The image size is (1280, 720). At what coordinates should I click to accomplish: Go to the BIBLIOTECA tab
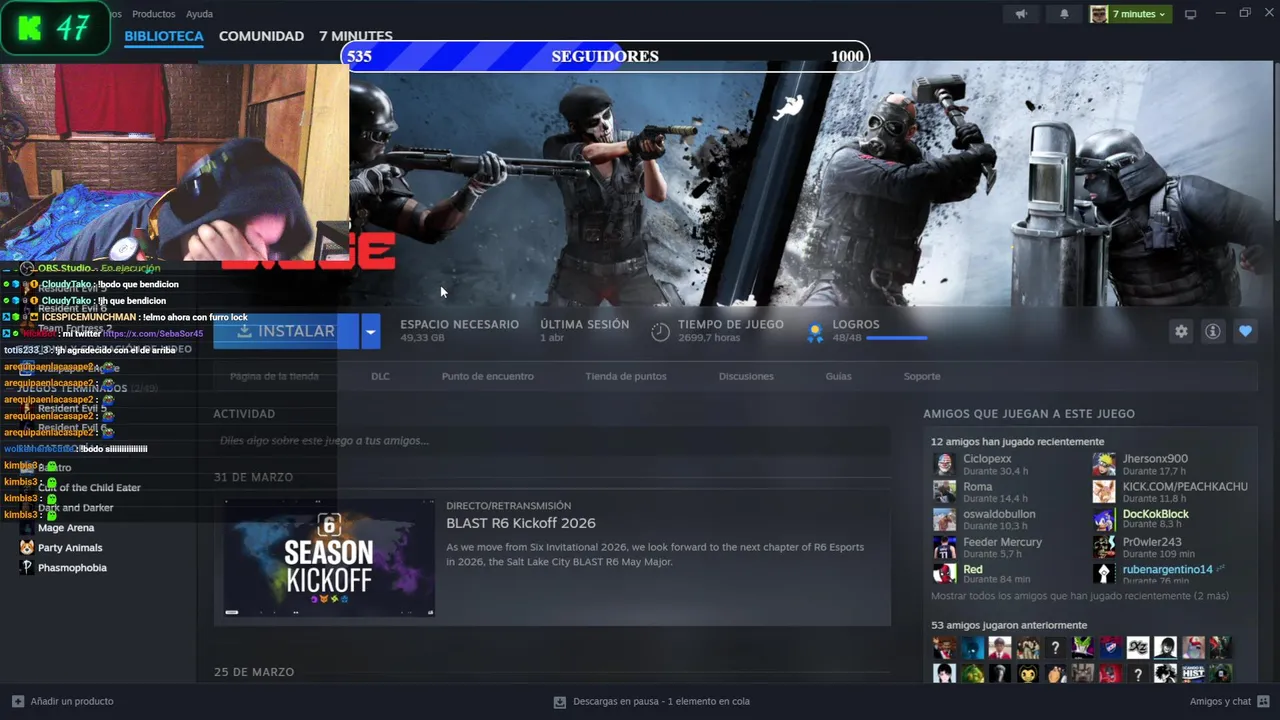pyautogui.click(x=164, y=36)
